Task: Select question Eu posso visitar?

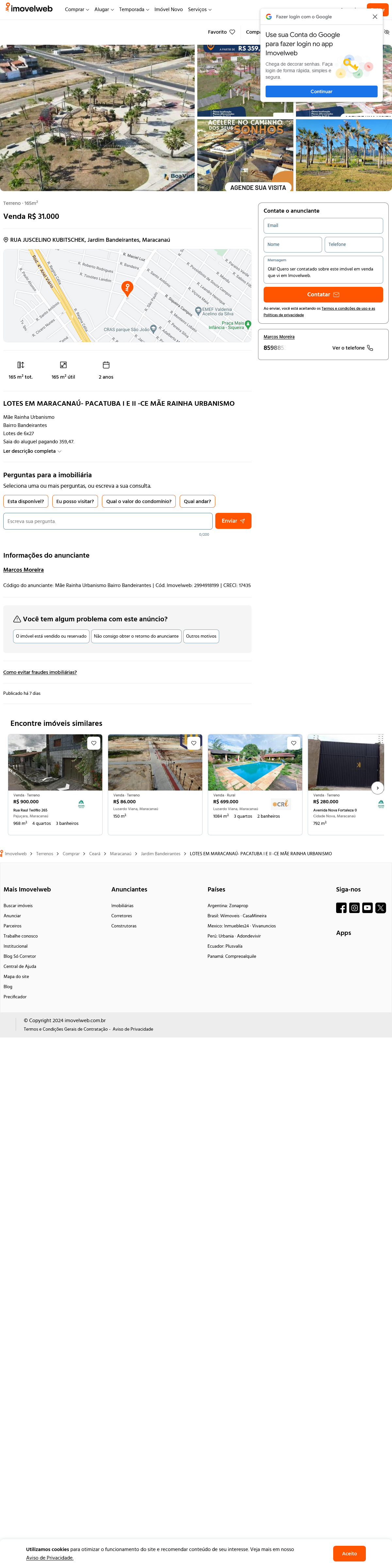Action: tap(75, 501)
